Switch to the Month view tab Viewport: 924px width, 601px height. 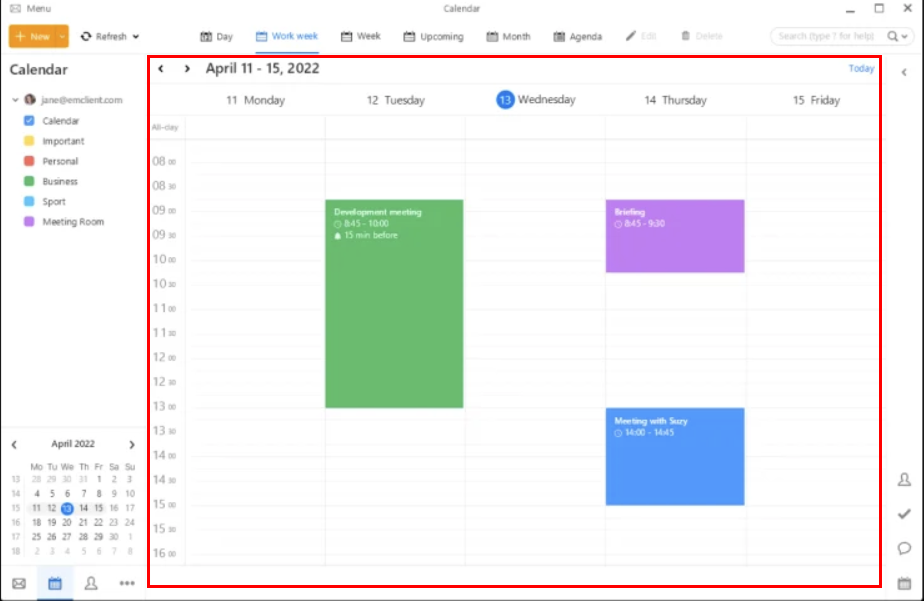[x=508, y=37]
